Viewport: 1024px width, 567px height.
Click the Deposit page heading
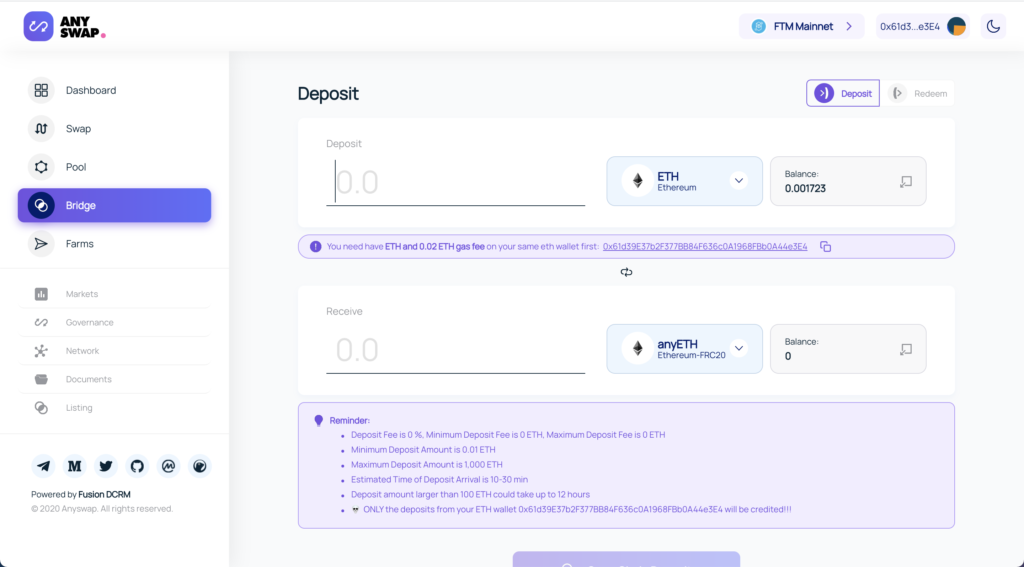tap(328, 93)
